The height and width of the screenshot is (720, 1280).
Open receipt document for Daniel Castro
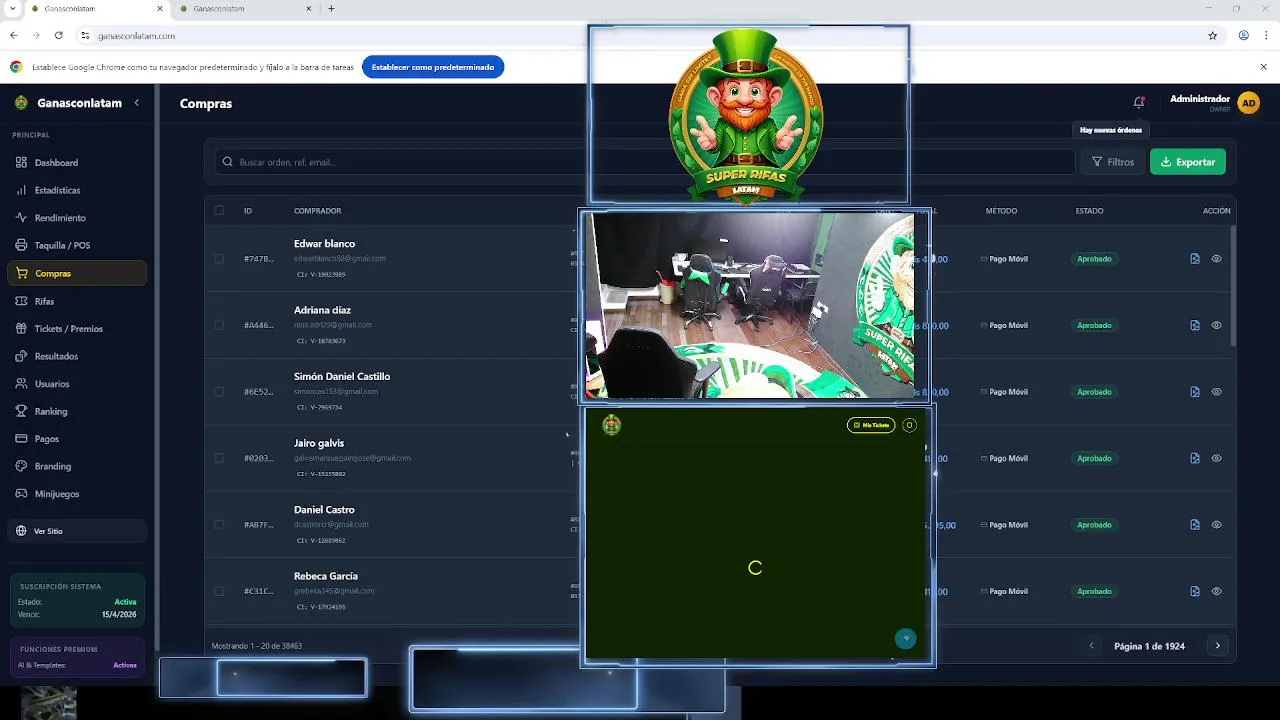pos(1195,525)
